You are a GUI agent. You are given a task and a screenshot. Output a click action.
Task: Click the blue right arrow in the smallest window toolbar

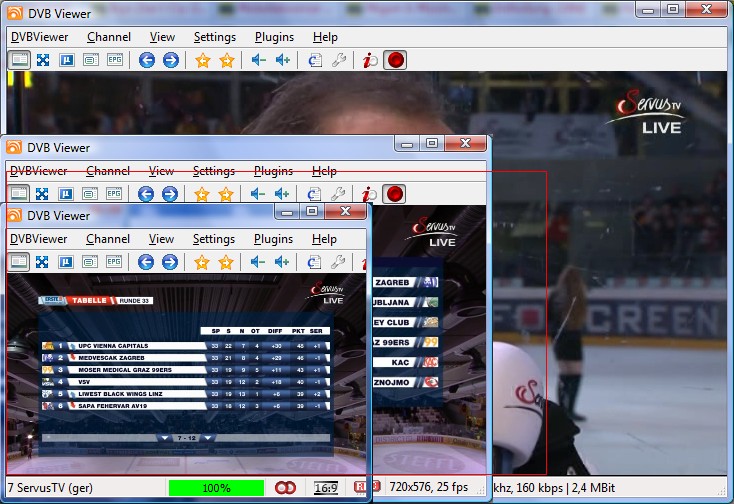point(170,262)
